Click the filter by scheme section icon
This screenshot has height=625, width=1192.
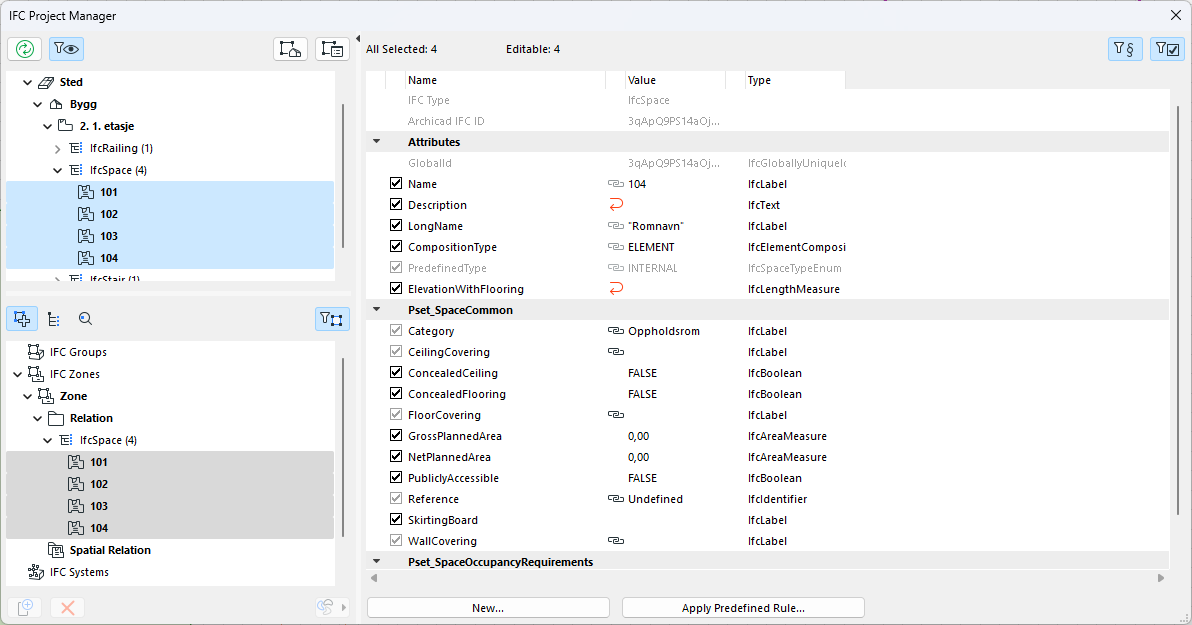(x=1125, y=49)
